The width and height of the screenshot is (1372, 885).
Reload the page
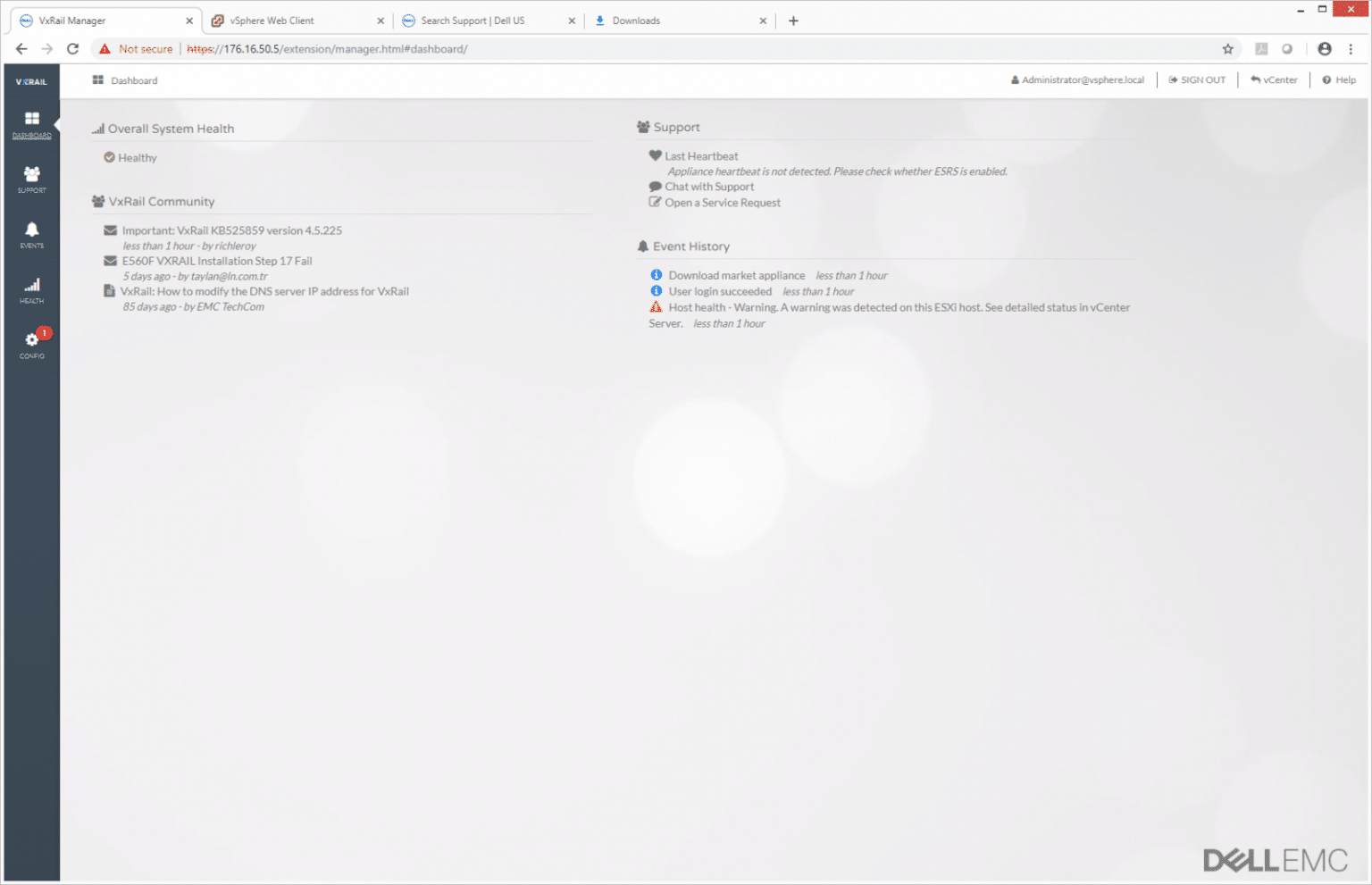click(x=73, y=48)
